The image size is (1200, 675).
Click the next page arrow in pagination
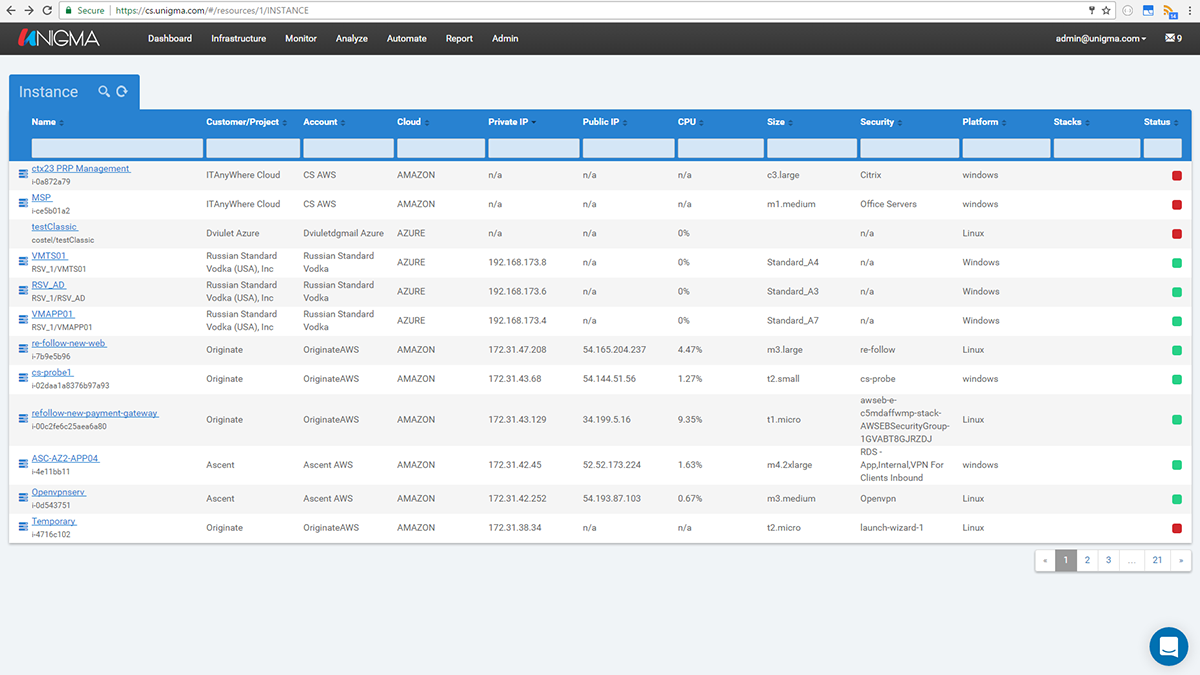[x=1182, y=560]
